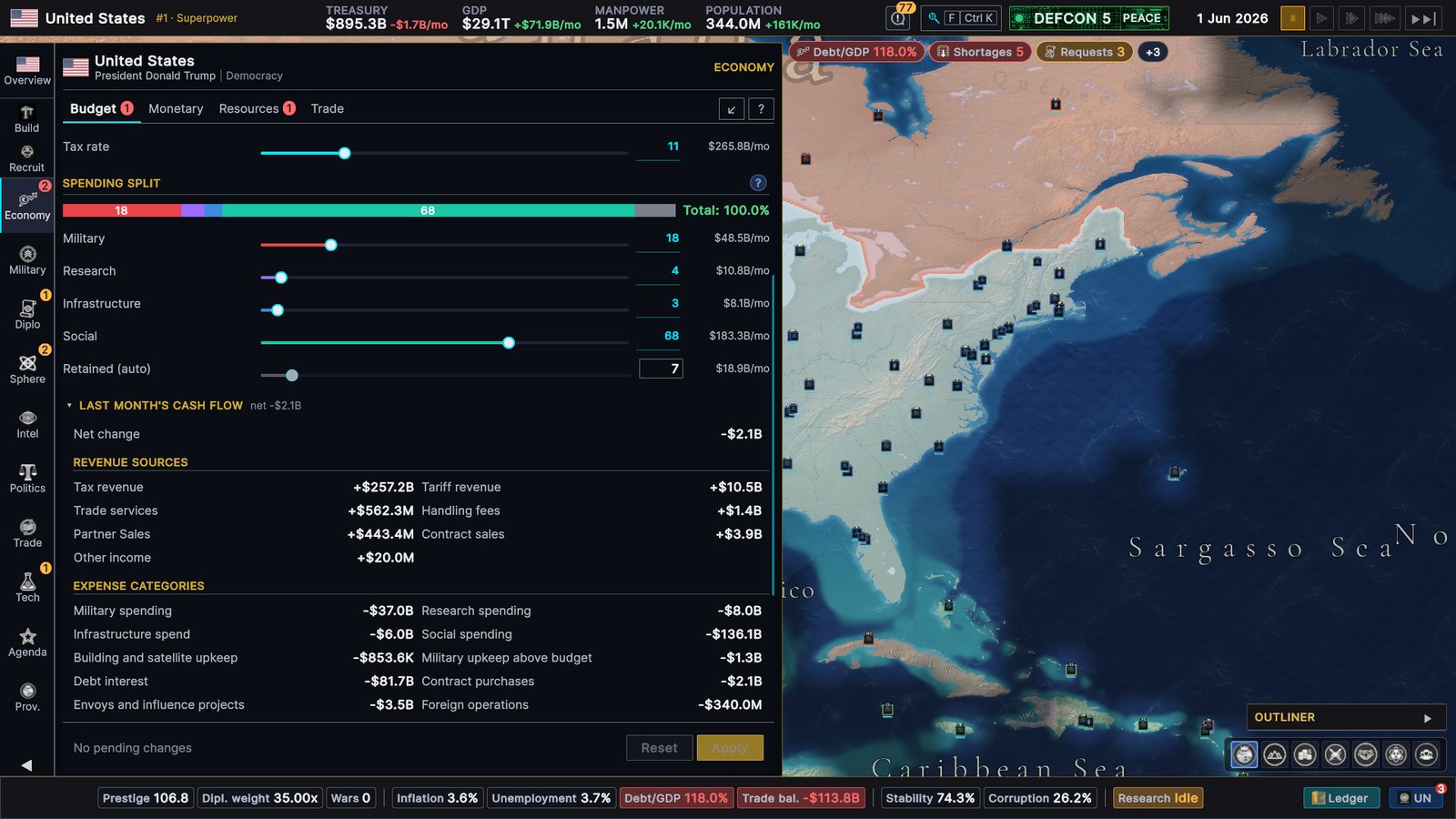1456x819 pixels.
Task: Click the economy panel help question mark
Action: [761, 109]
